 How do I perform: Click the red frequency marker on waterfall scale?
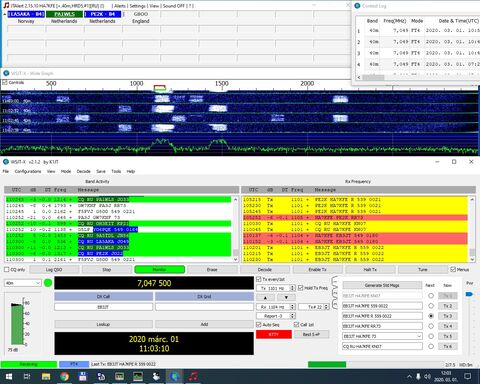[x=160, y=87]
